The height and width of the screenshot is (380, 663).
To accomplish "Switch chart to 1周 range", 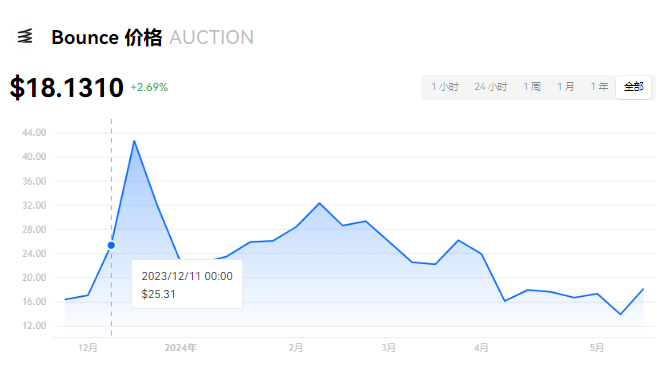I will coord(532,87).
